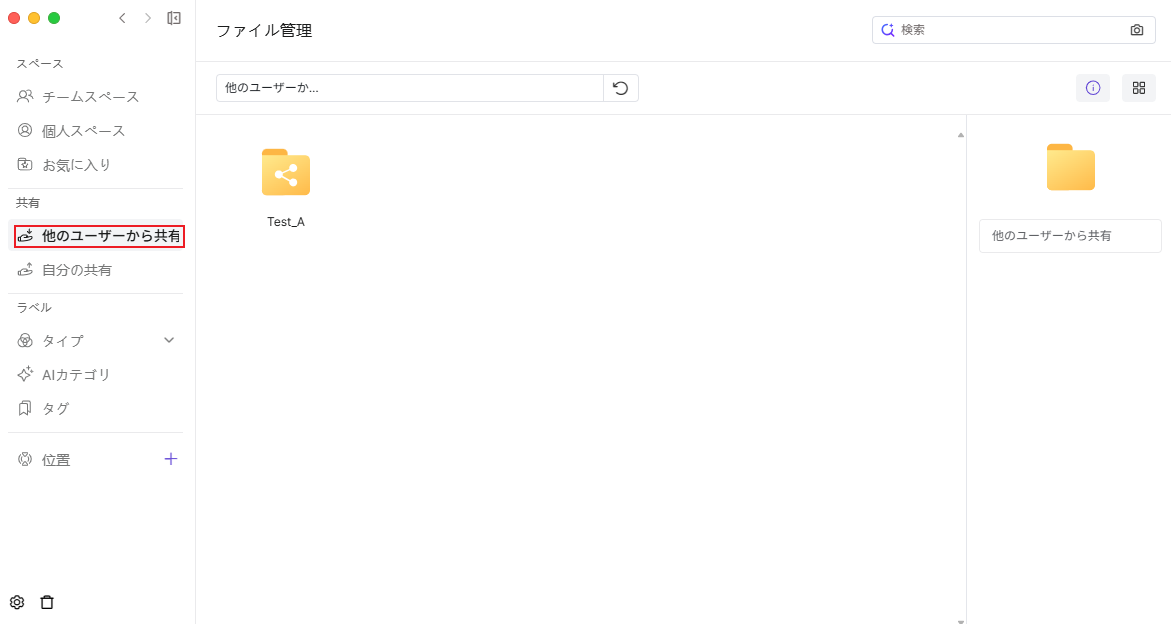Switch to grid view layout icon
The height and width of the screenshot is (624, 1171).
(x=1138, y=88)
